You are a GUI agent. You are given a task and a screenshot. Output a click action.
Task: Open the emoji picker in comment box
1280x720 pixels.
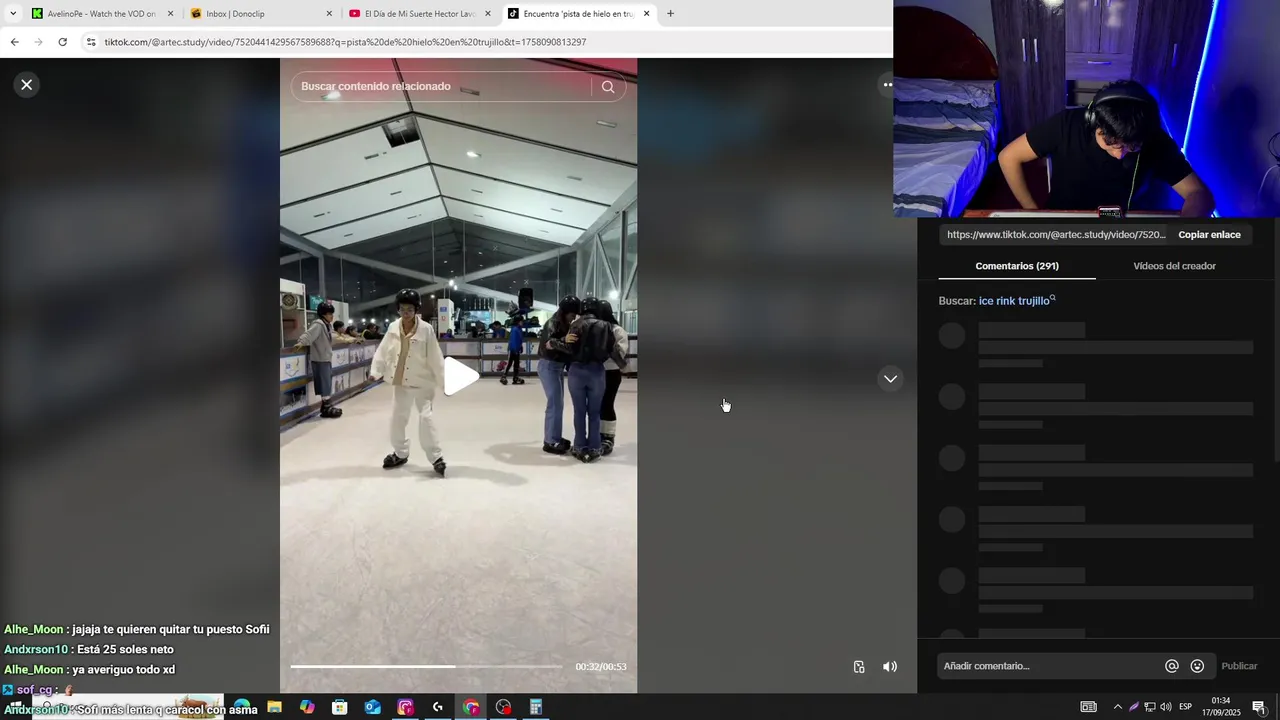[x=1197, y=666]
